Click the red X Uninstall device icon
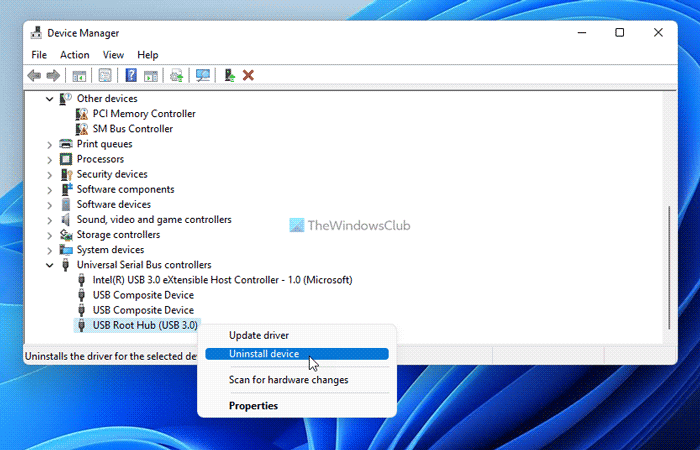The height and width of the screenshot is (450, 700). pos(248,75)
